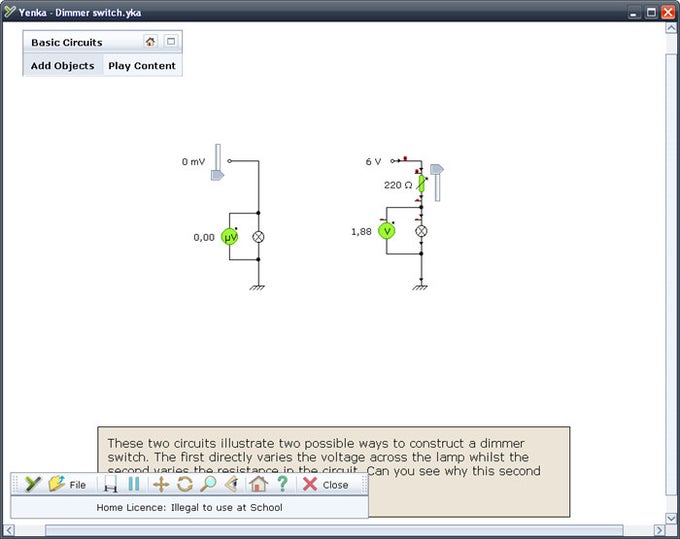This screenshot has width=680, height=539.
Task: Select the magnifying glass zoom tool
Action: click(x=208, y=484)
